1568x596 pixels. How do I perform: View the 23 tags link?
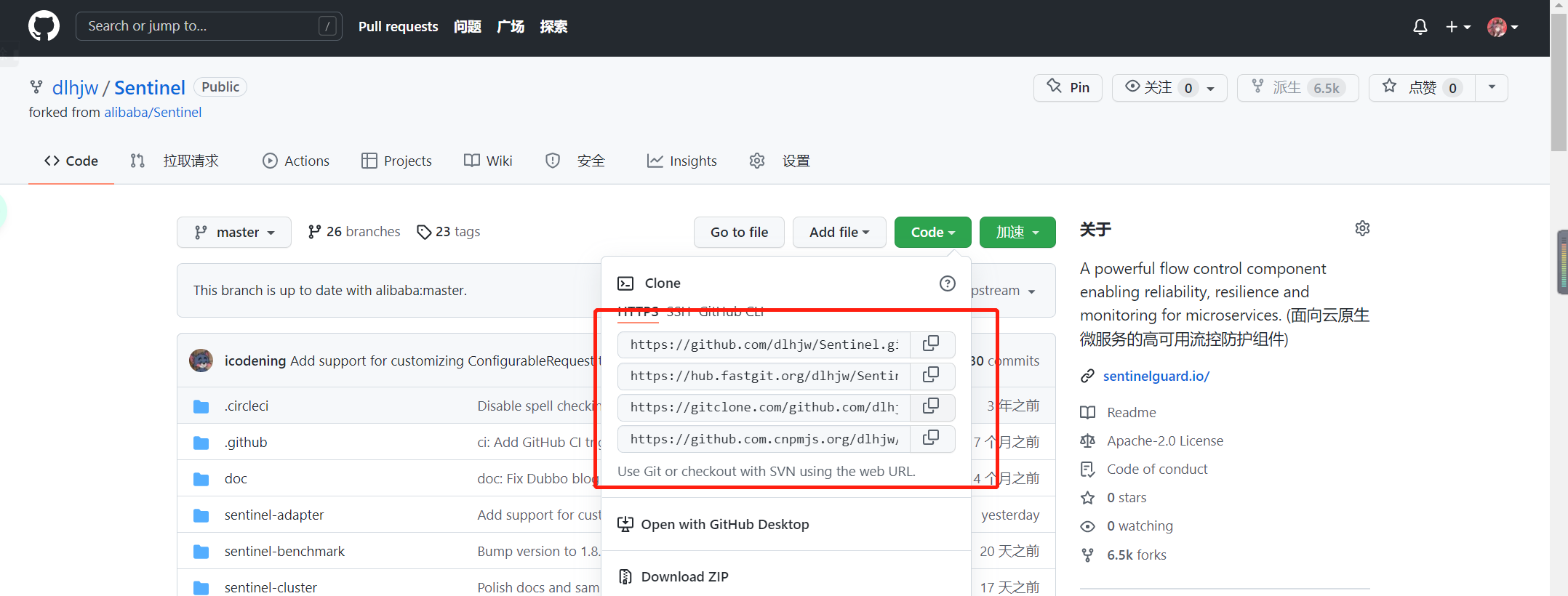coord(448,232)
